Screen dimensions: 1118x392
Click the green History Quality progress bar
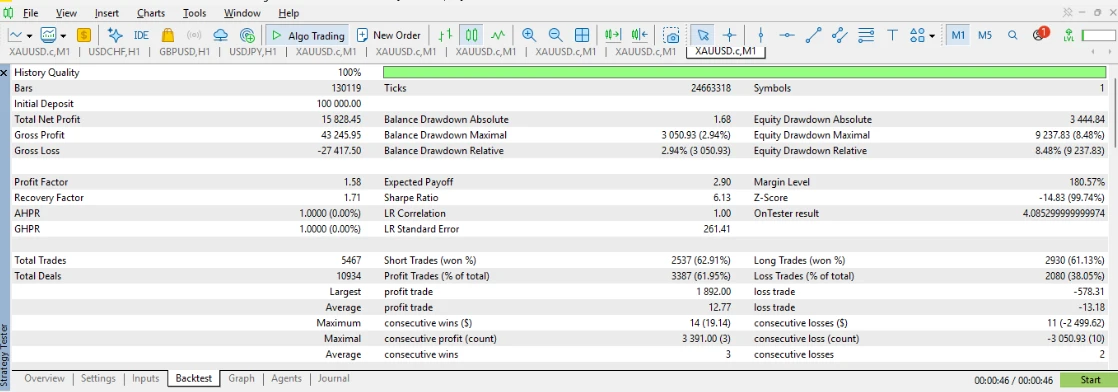(x=744, y=72)
